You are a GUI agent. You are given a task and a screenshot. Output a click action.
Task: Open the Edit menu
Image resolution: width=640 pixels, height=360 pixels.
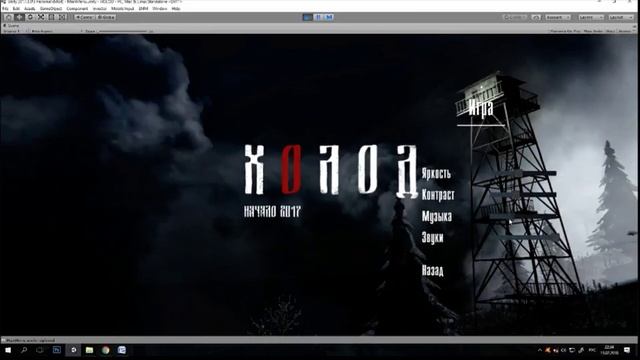coord(16,9)
